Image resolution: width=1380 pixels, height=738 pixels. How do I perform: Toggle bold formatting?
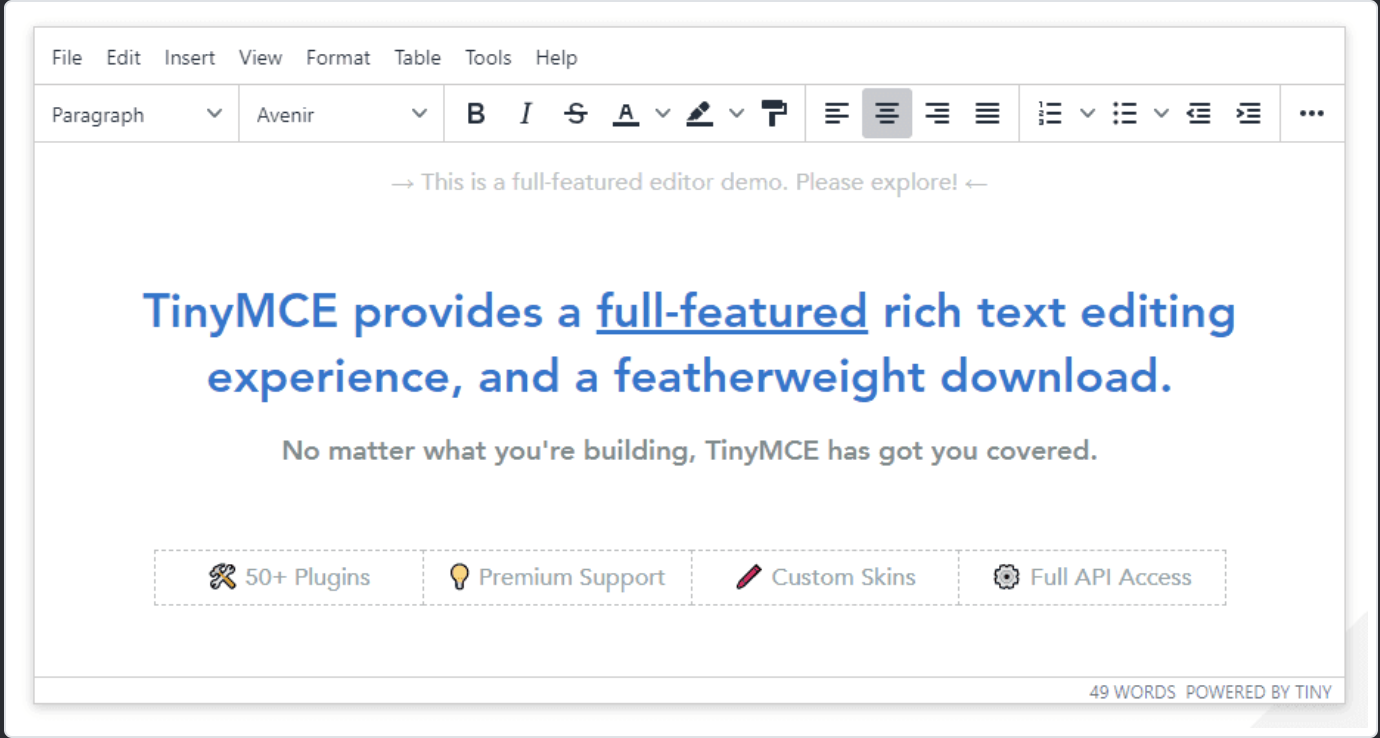coord(476,114)
